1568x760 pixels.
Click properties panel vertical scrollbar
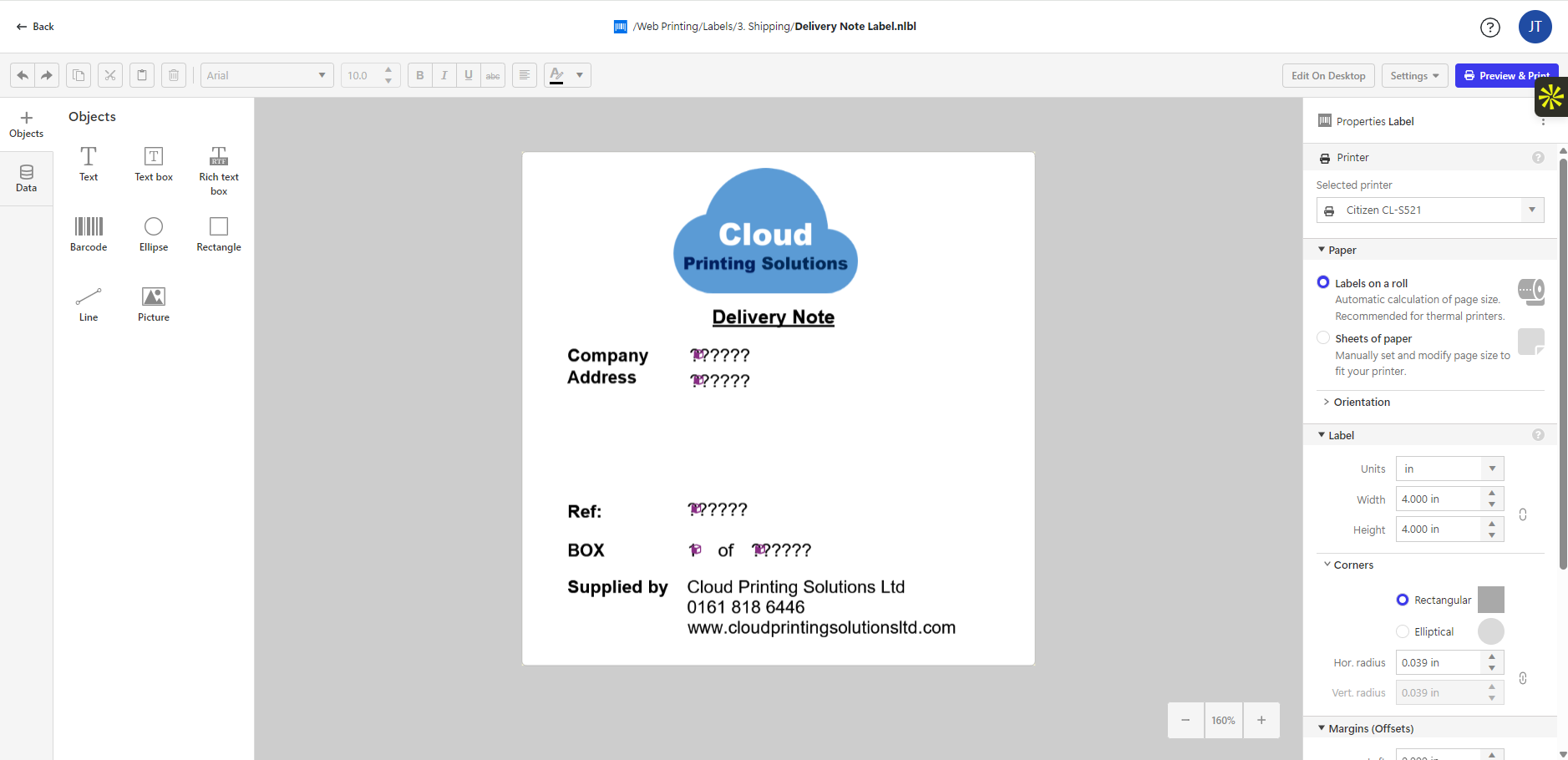[x=1563, y=363]
